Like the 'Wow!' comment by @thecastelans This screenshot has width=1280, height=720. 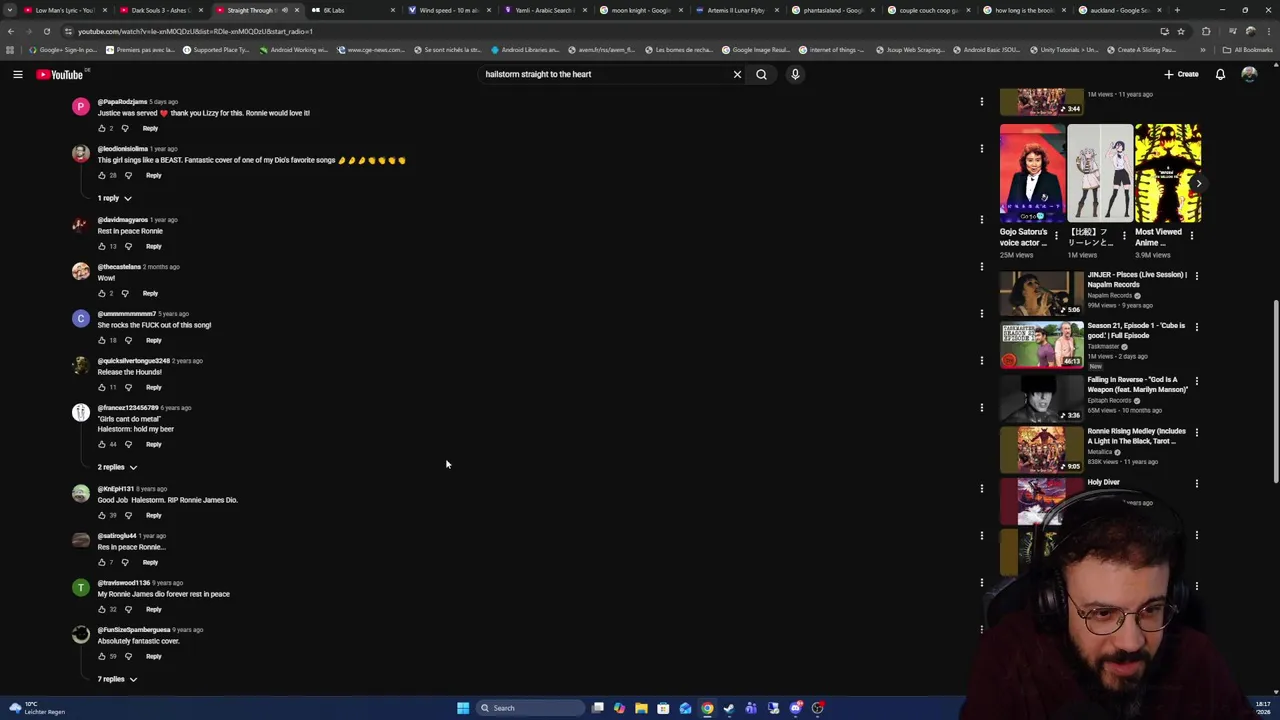[x=101, y=293]
